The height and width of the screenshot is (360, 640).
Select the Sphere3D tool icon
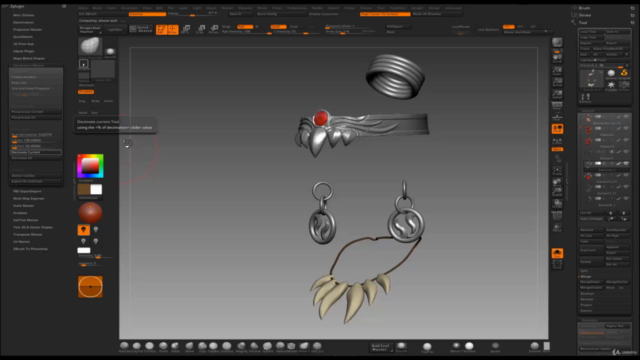click(x=611, y=73)
